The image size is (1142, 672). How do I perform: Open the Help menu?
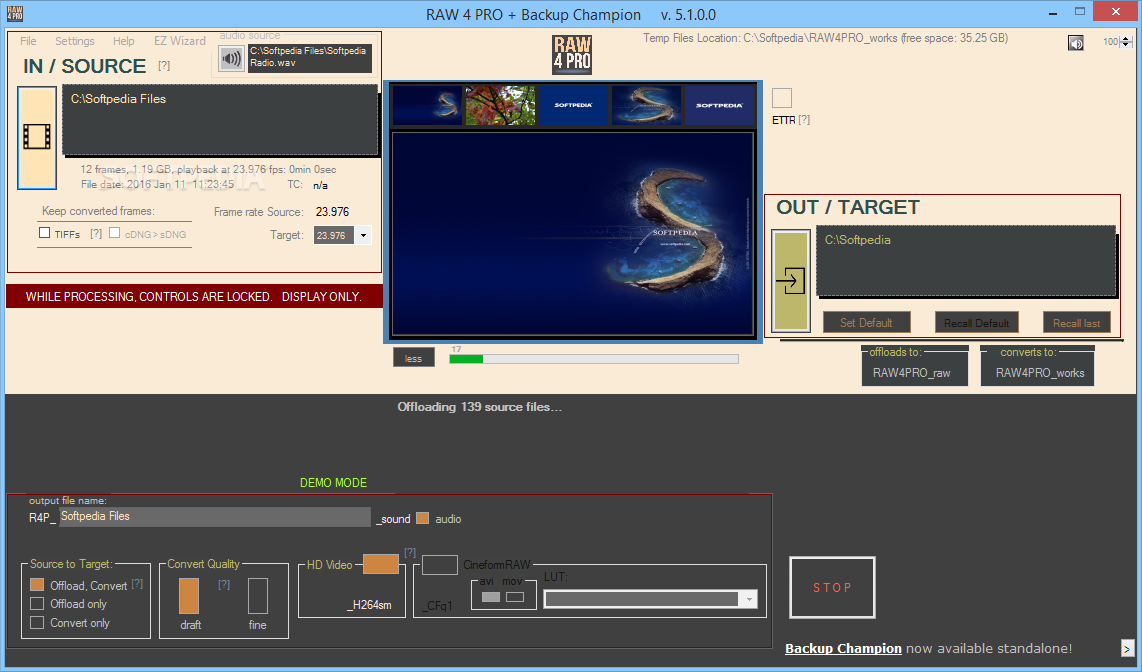[124, 41]
